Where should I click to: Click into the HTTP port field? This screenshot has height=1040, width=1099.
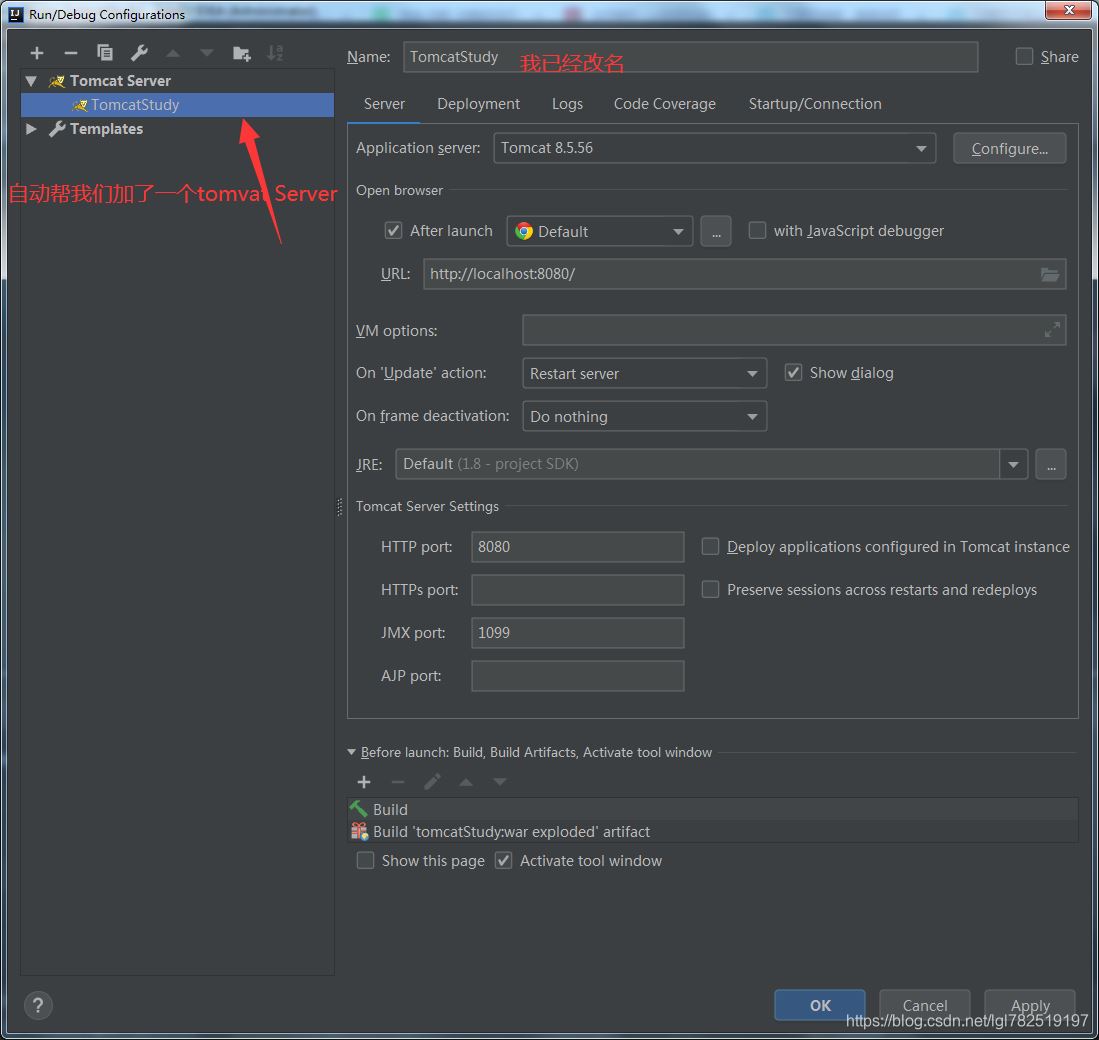(577, 547)
